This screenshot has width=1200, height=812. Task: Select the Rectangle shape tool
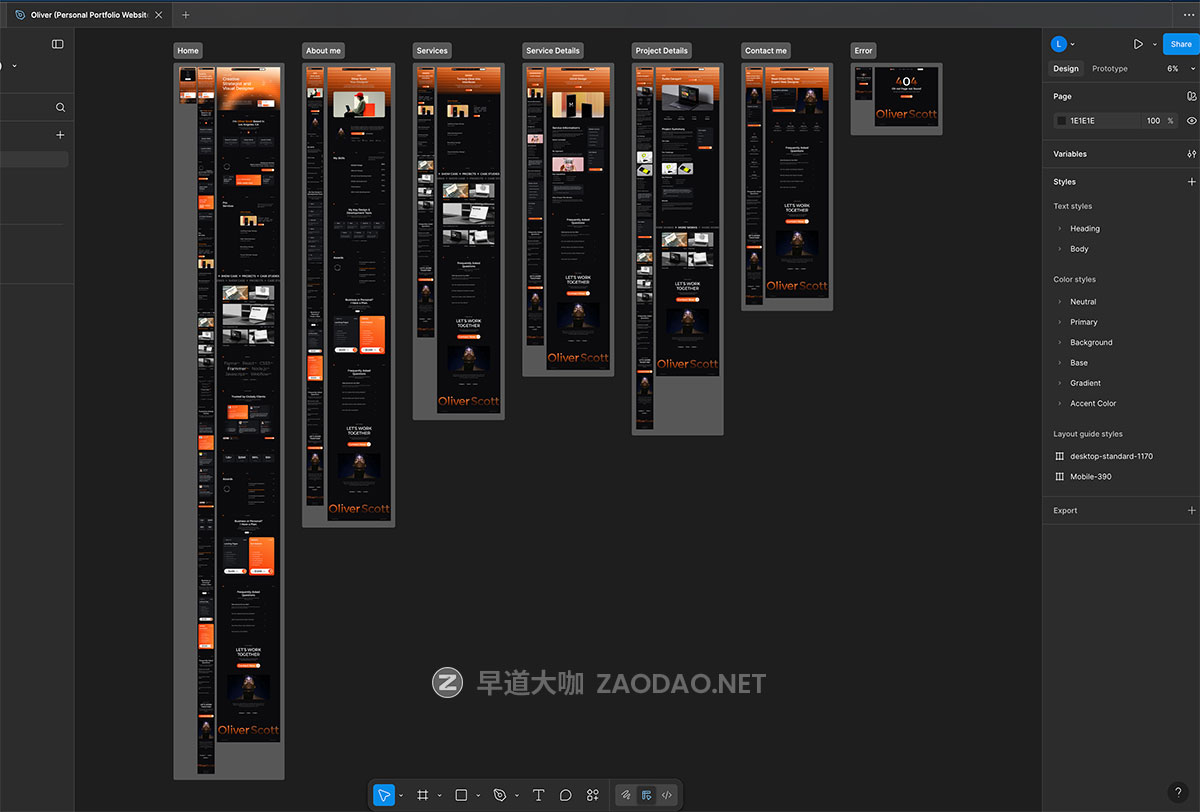coord(461,795)
